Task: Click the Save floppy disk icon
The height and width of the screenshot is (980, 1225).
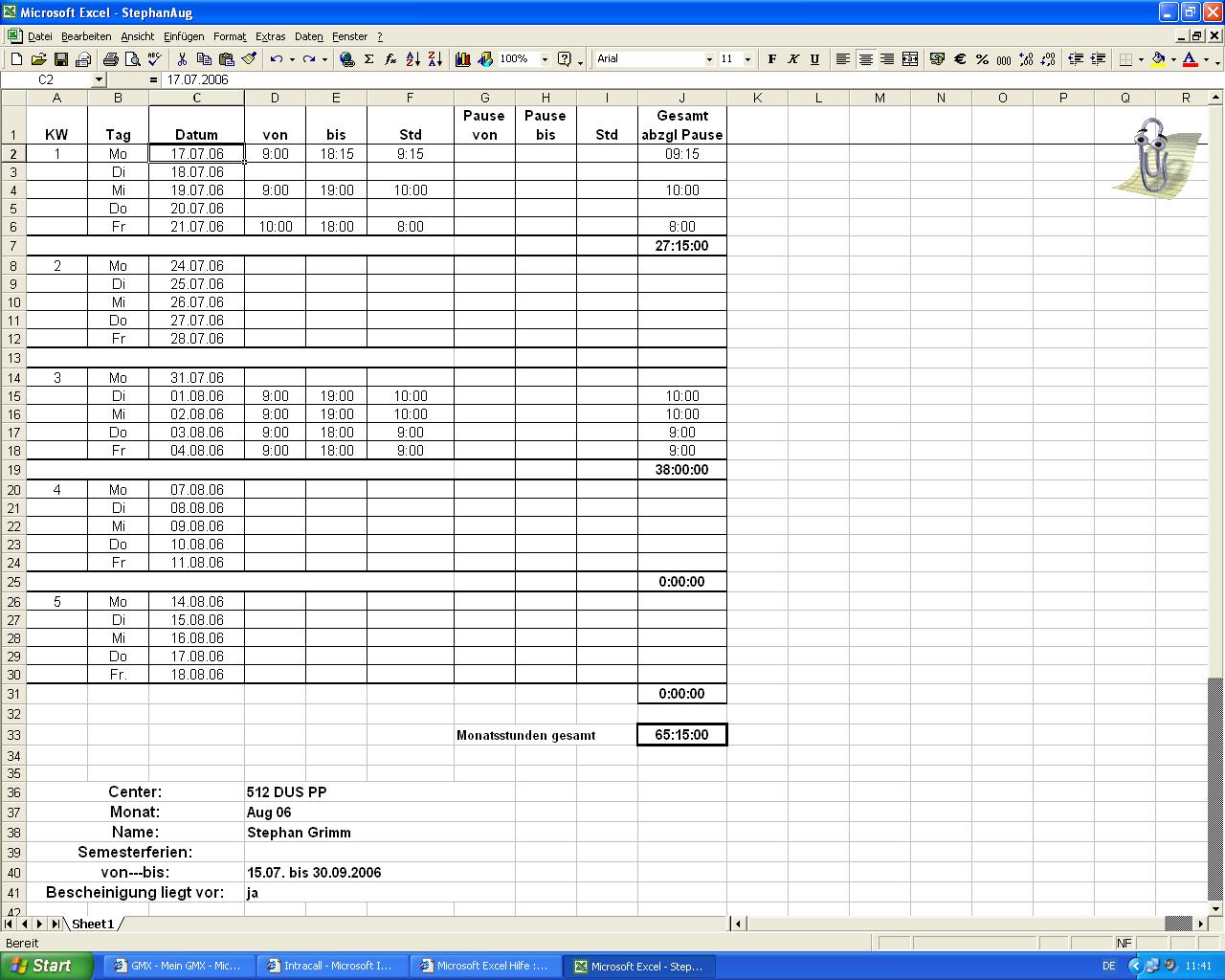Action: coord(60,59)
